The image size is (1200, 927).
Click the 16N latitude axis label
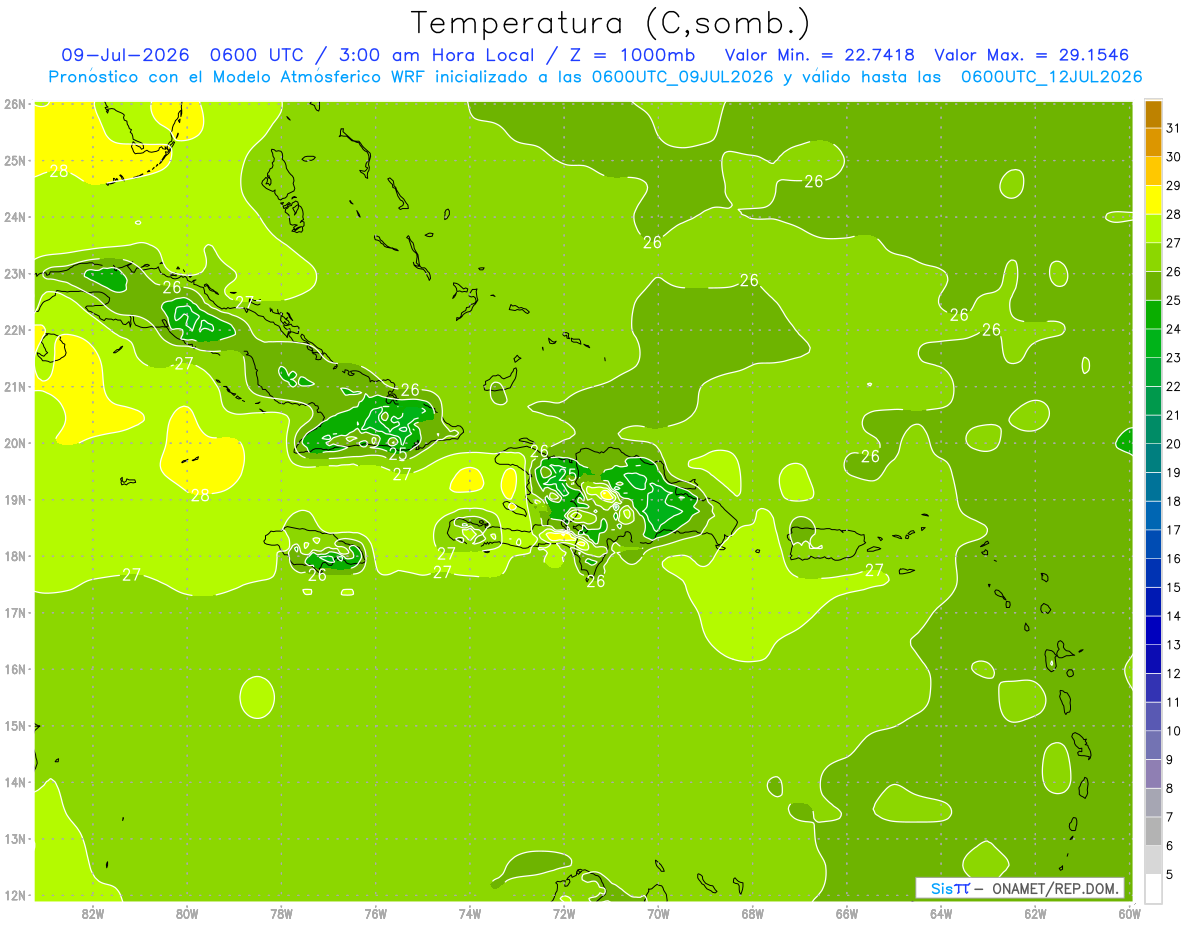tap(14, 669)
